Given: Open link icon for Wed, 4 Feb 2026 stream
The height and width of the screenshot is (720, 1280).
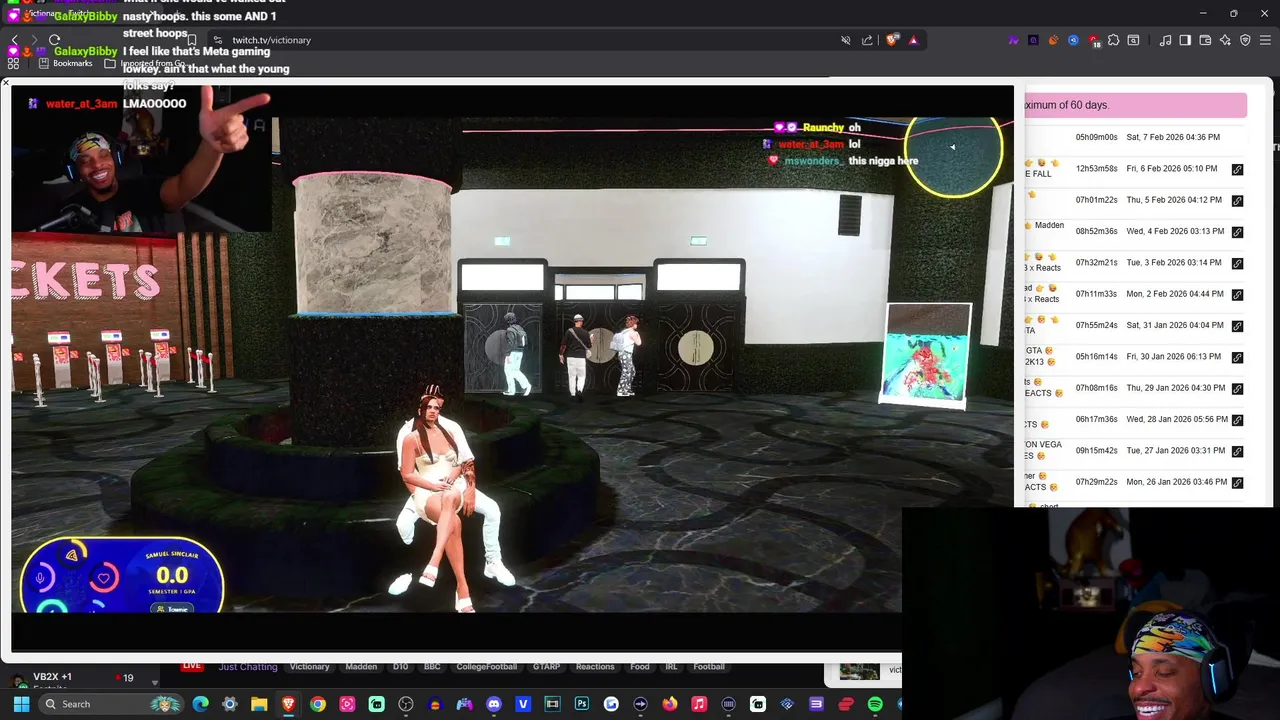Looking at the screenshot, I should 1237,232.
